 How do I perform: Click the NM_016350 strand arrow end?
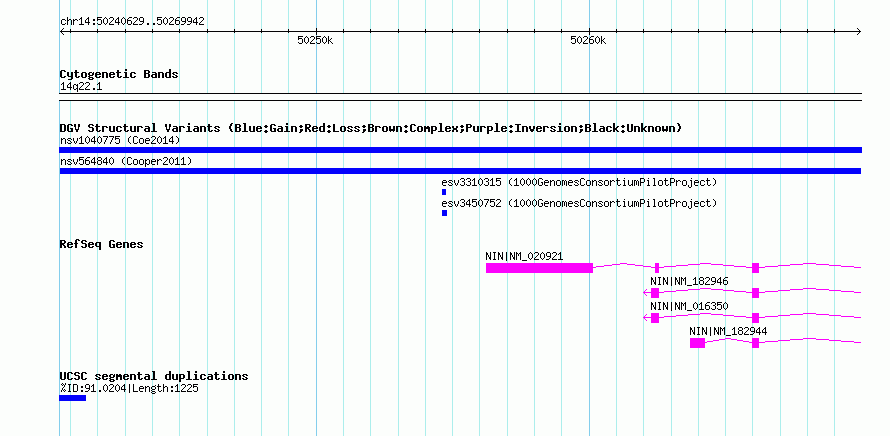tap(646, 318)
